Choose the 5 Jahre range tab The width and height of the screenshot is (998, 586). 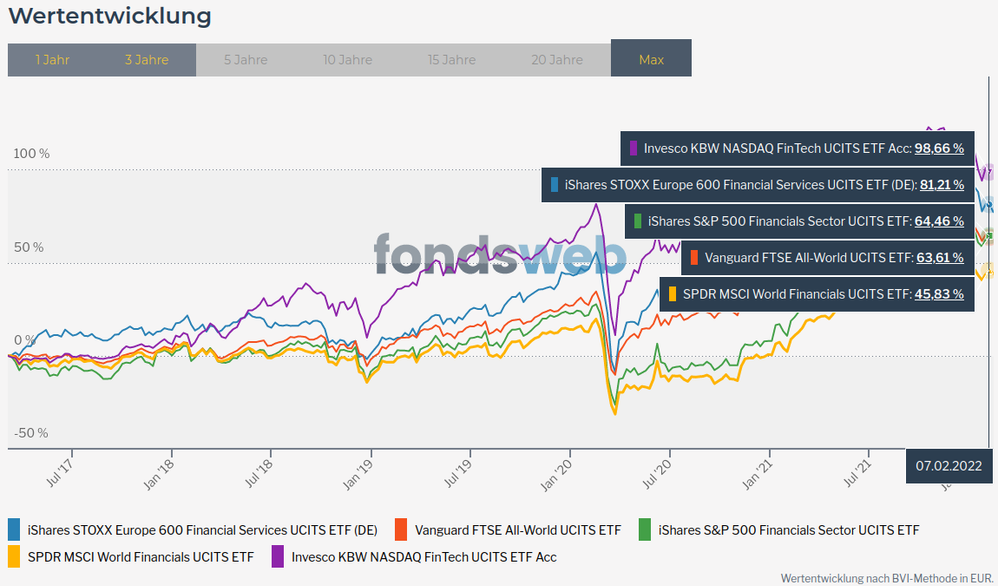coord(245,60)
